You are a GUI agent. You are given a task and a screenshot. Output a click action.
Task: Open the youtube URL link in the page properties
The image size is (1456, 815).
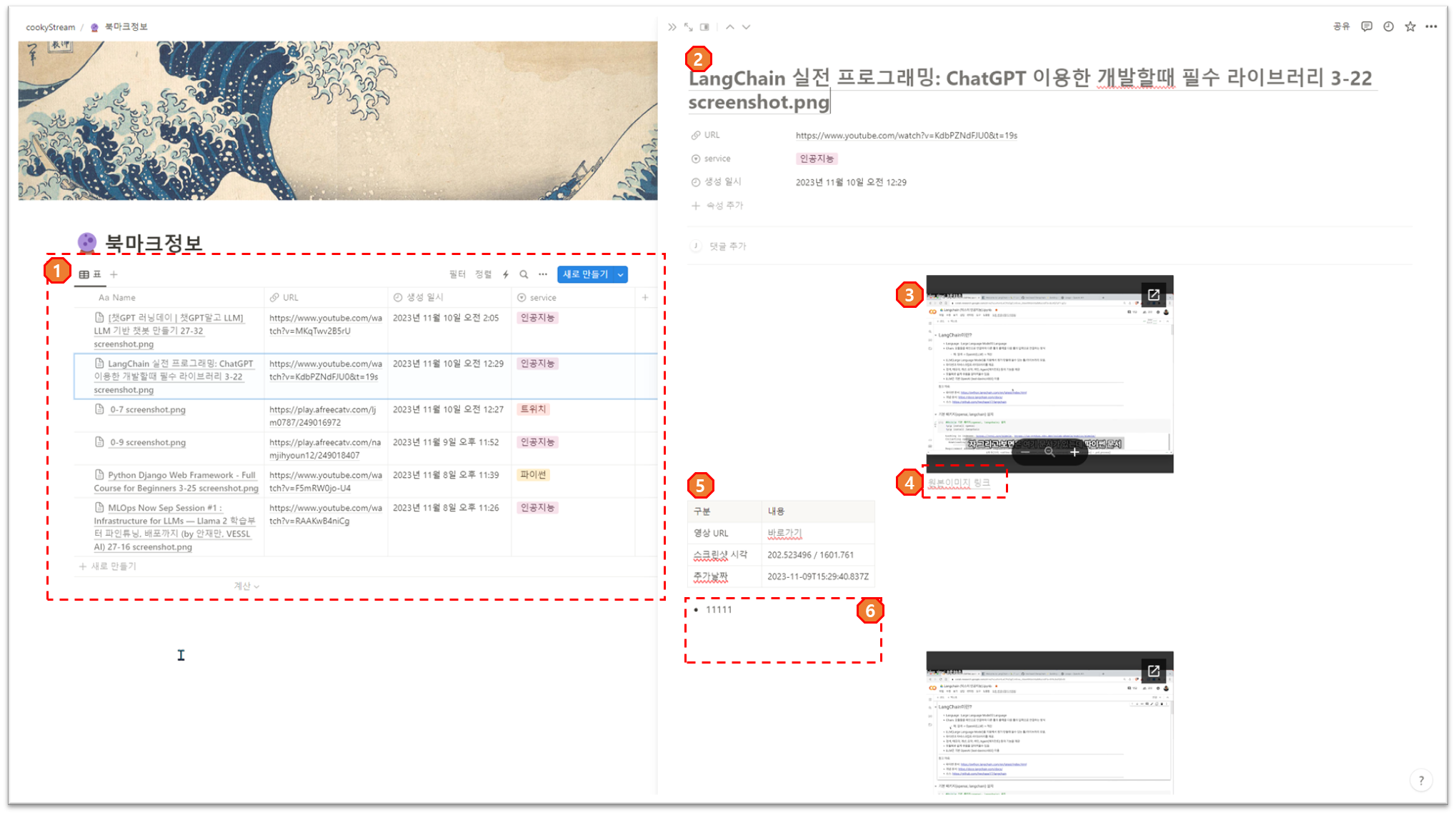(x=906, y=135)
